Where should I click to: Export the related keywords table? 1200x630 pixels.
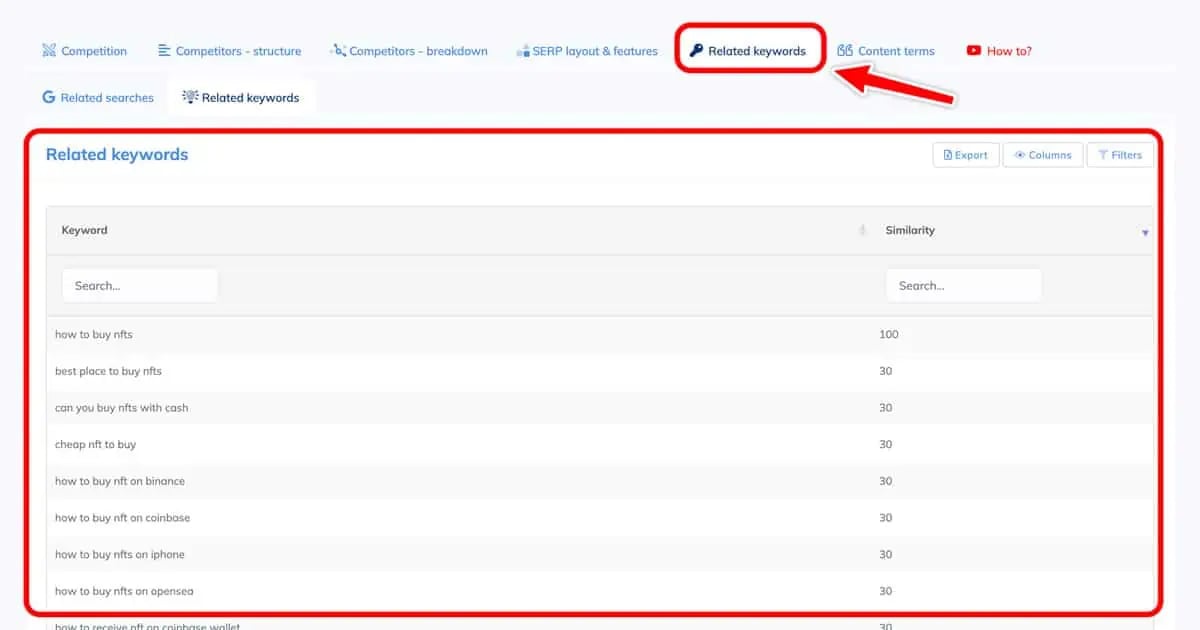[965, 155]
